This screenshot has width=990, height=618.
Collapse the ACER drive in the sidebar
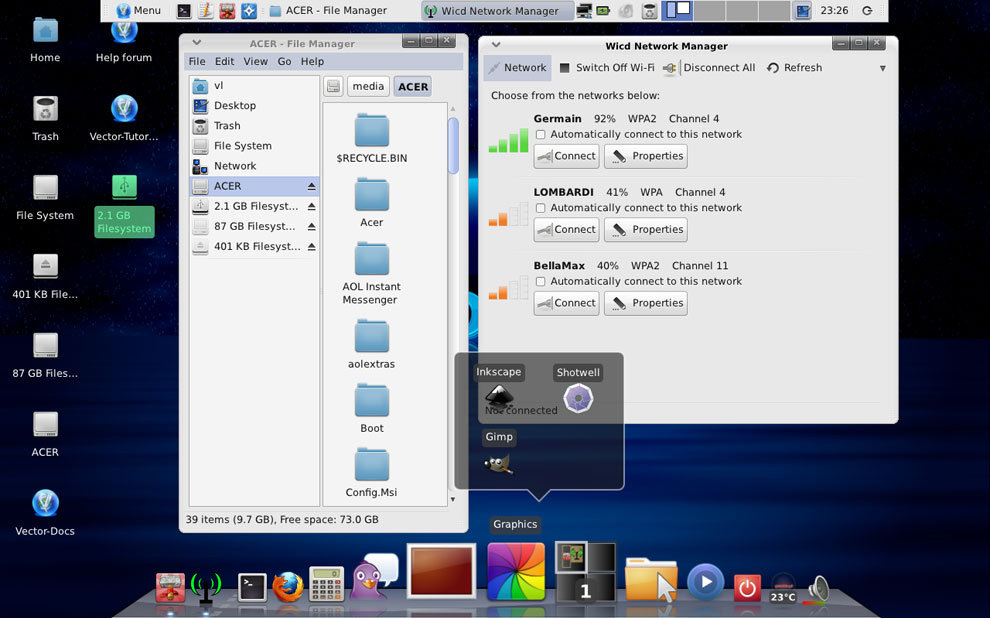pos(313,186)
